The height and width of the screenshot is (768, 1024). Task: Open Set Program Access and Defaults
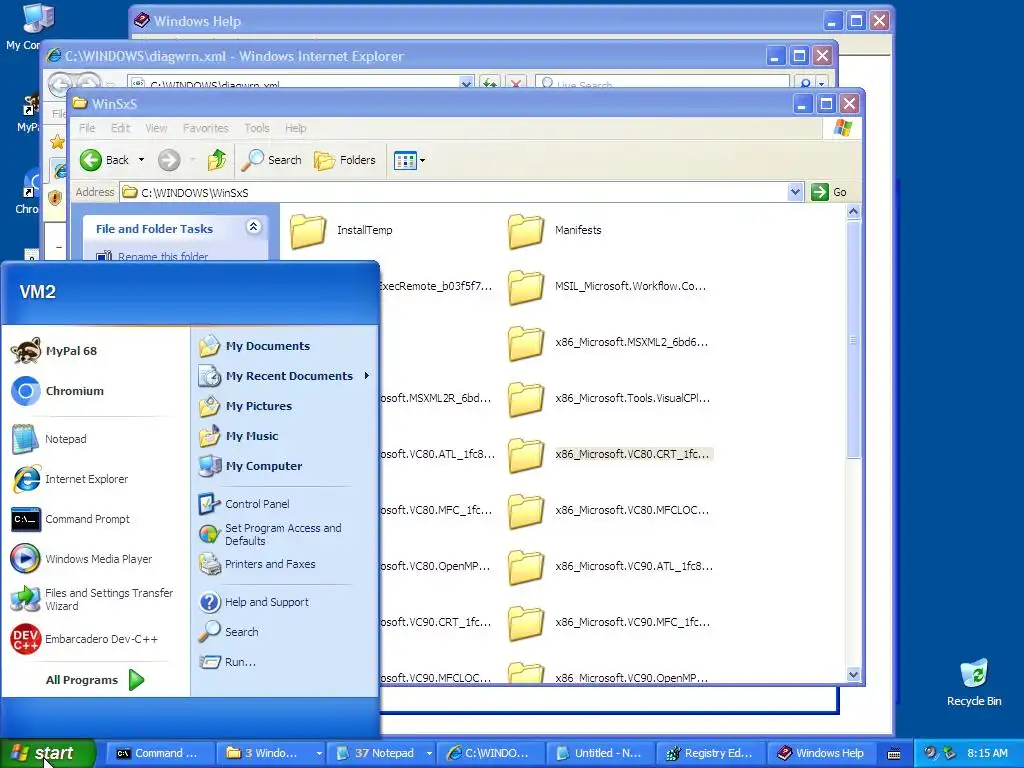point(284,534)
